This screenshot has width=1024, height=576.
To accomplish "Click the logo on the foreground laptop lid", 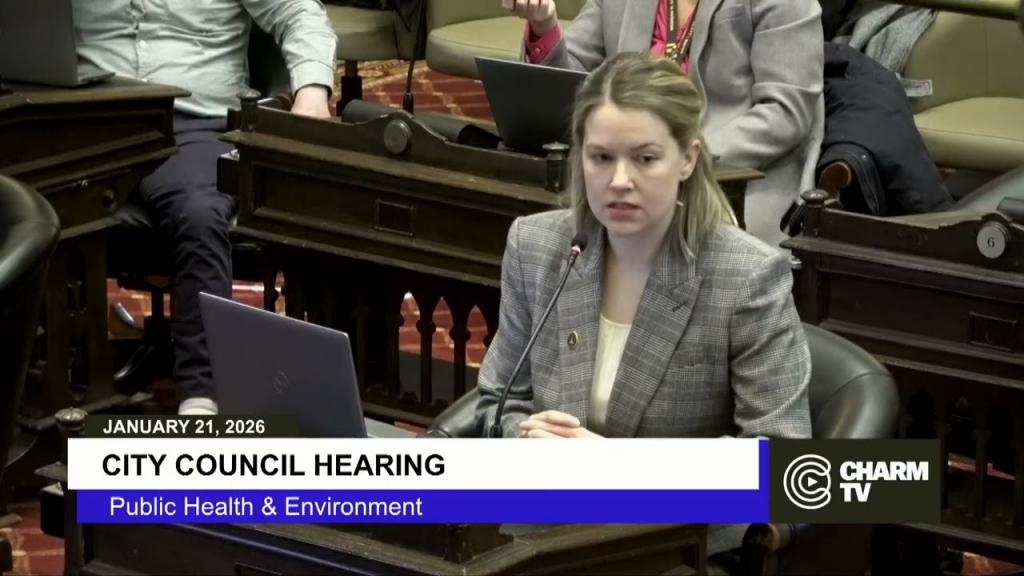I will coord(279,381).
